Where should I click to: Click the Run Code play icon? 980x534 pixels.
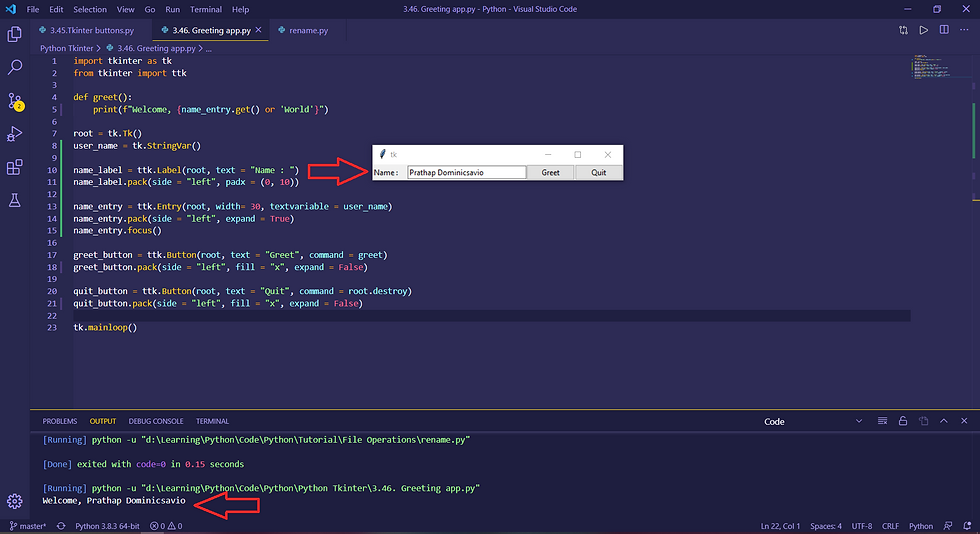pos(923,30)
